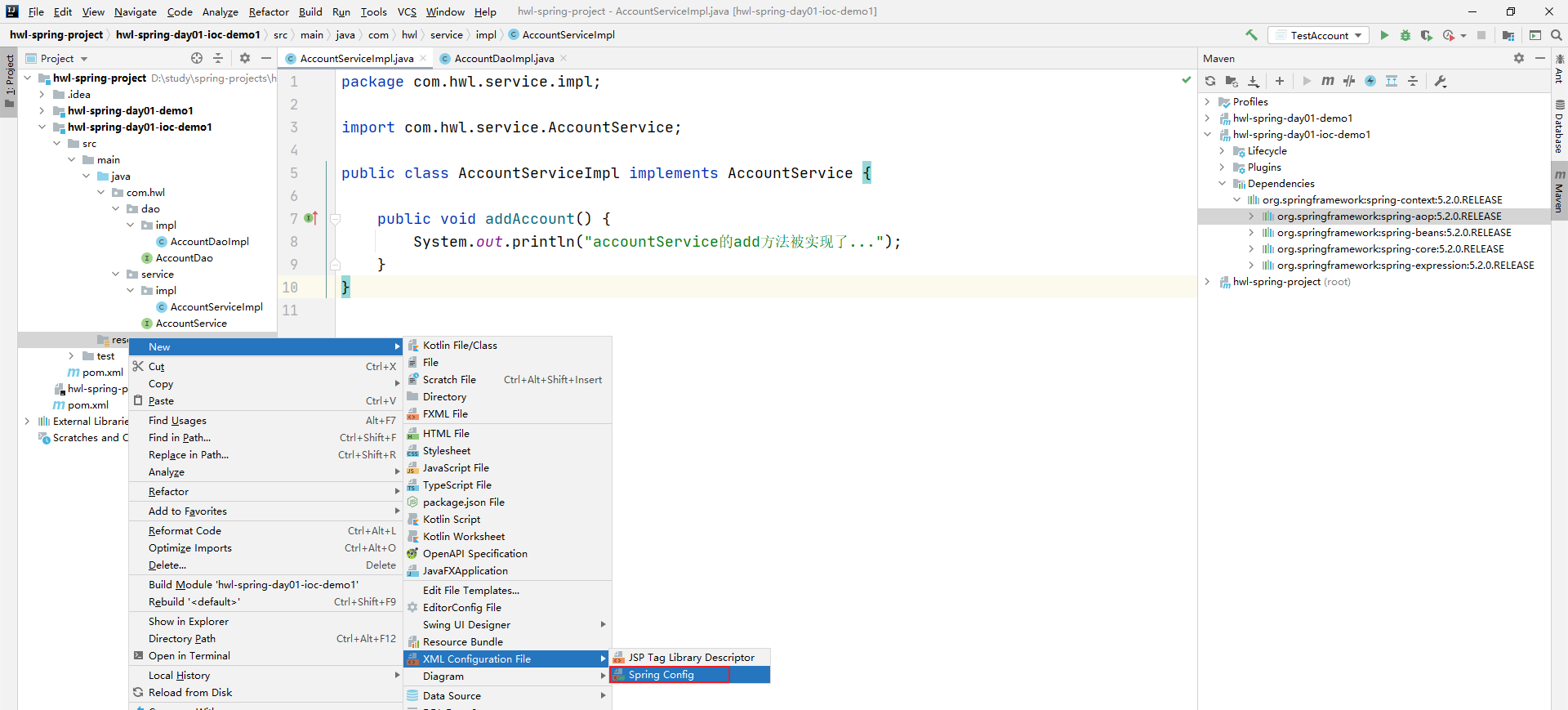Screen dimensions: 1568x710
Task: Collapse the com.hwl package node
Action: pyautogui.click(x=100, y=193)
